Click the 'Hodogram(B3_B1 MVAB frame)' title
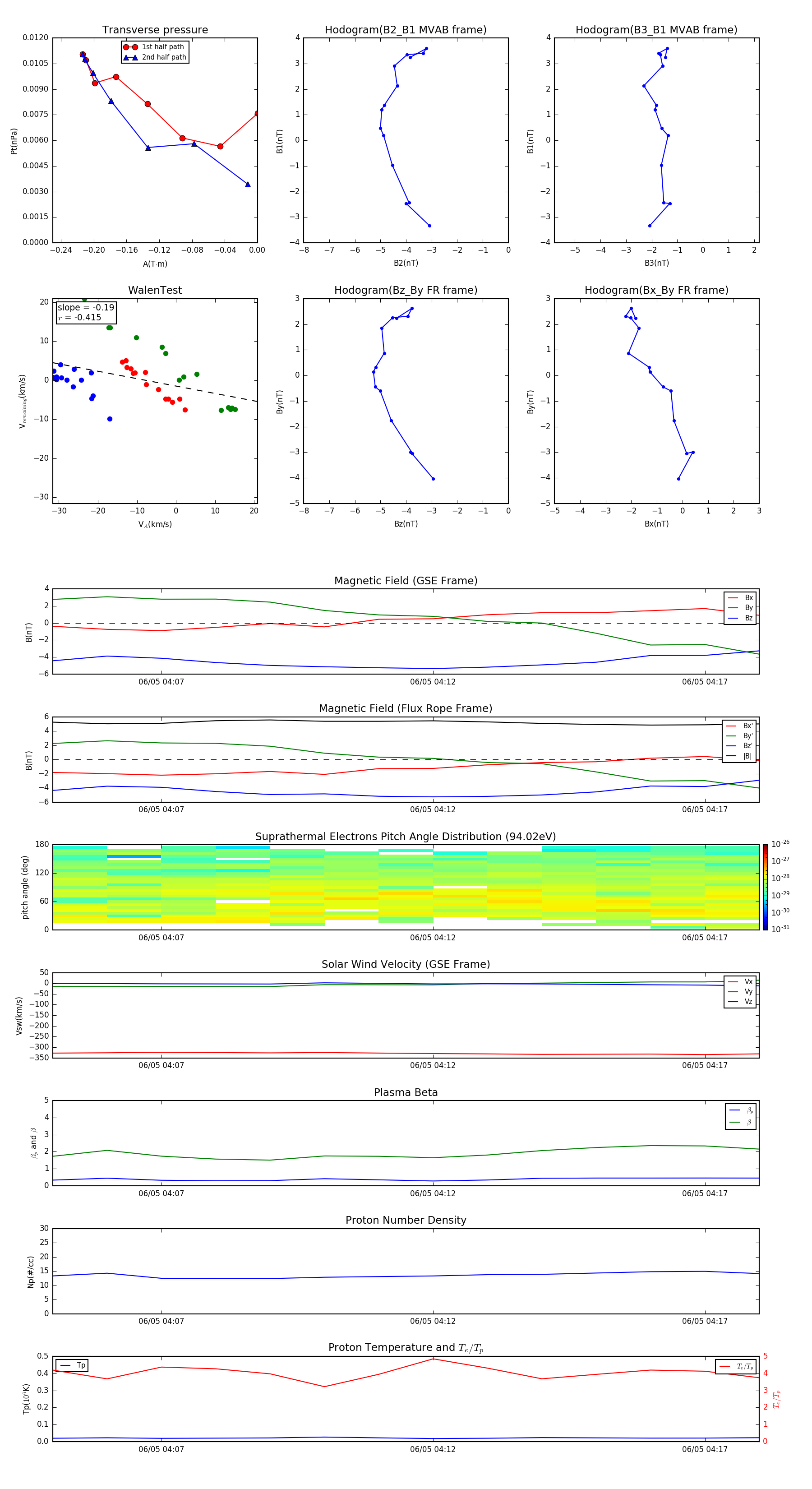Viewport: 812px width, 1489px height. [656, 30]
